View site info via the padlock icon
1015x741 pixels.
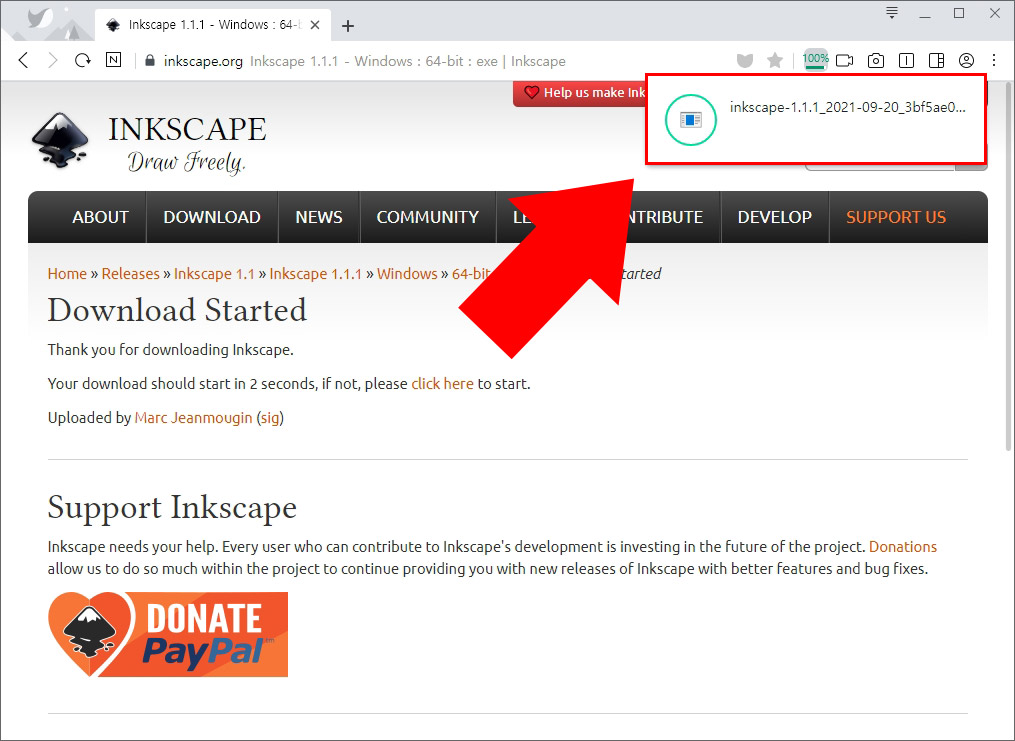tap(150, 61)
